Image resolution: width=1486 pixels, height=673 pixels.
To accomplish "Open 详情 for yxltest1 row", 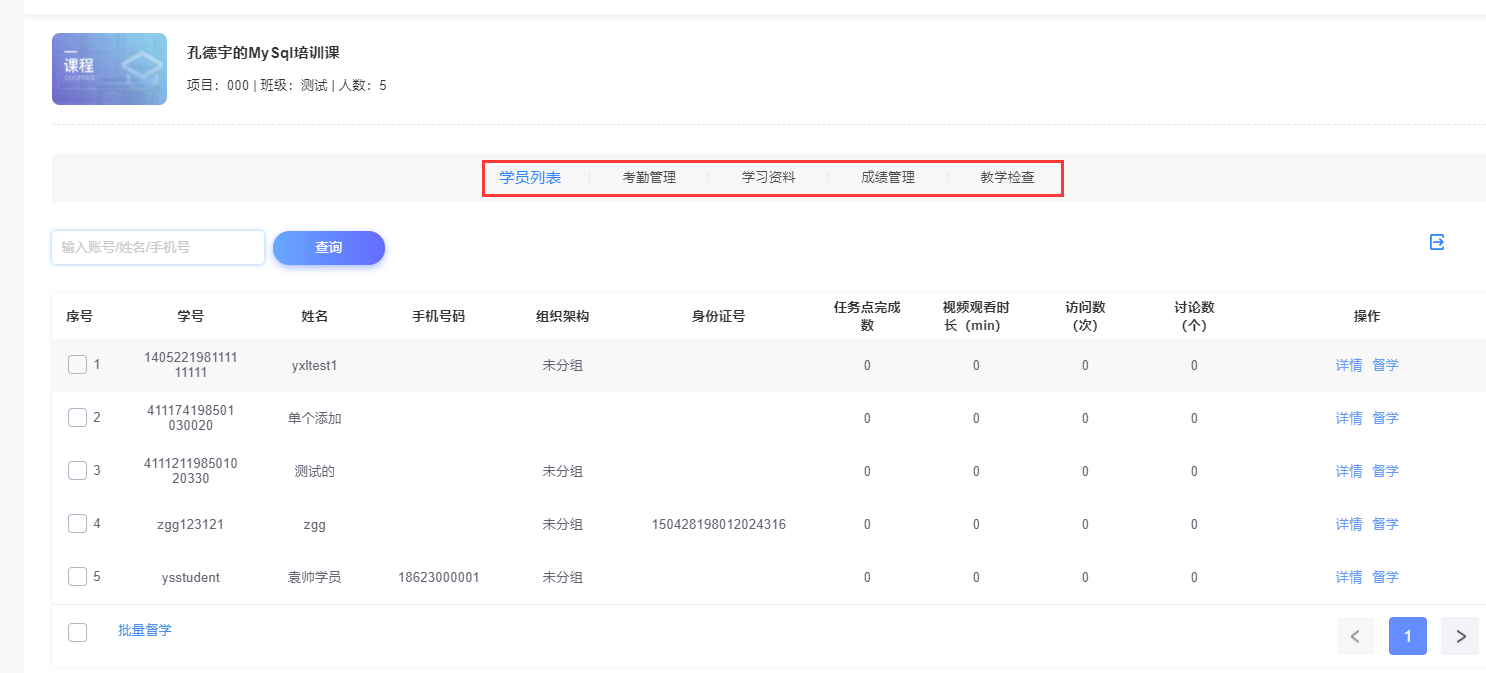I will click(1349, 365).
